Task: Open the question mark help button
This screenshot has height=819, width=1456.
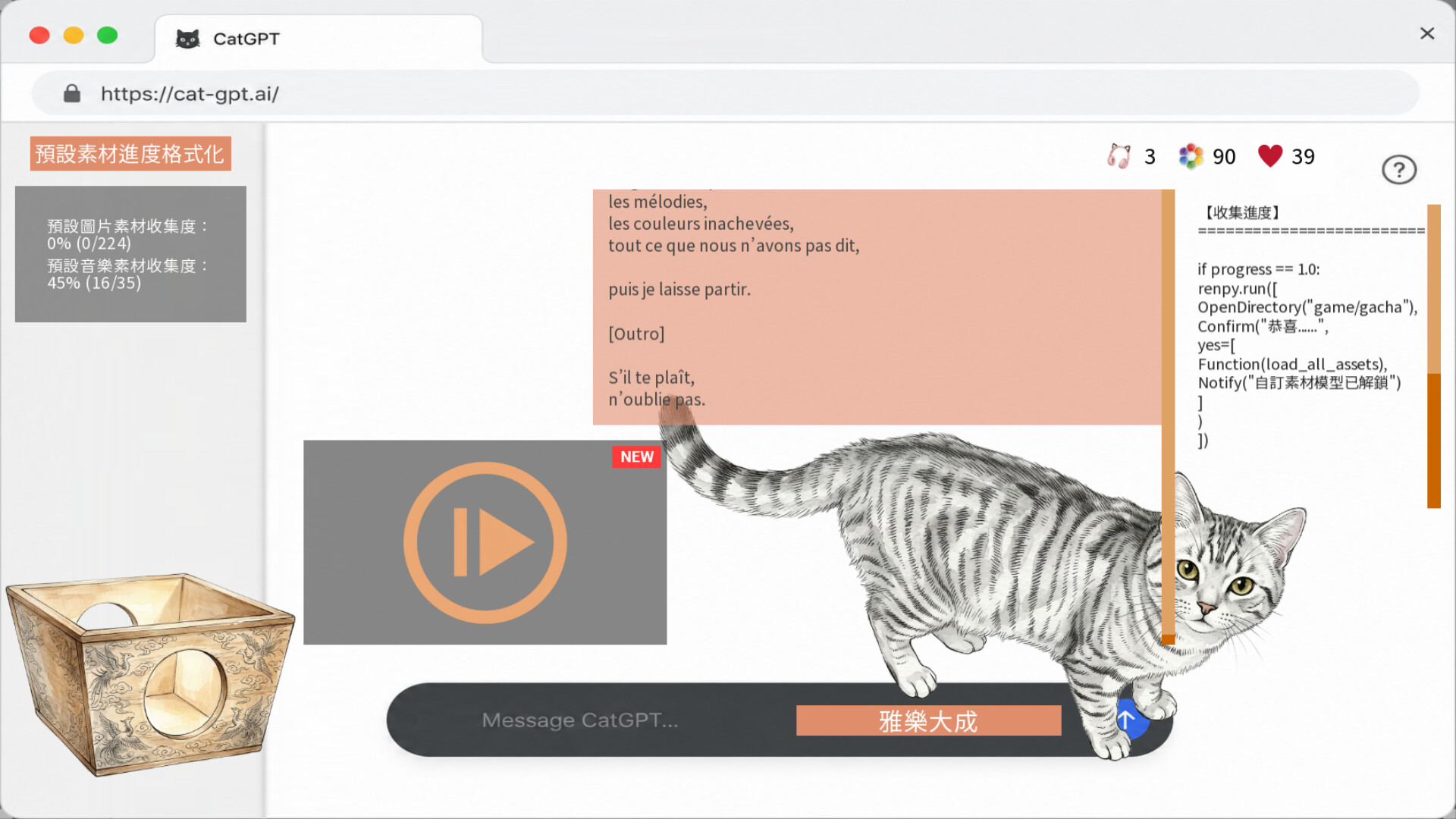Action: point(1399,170)
